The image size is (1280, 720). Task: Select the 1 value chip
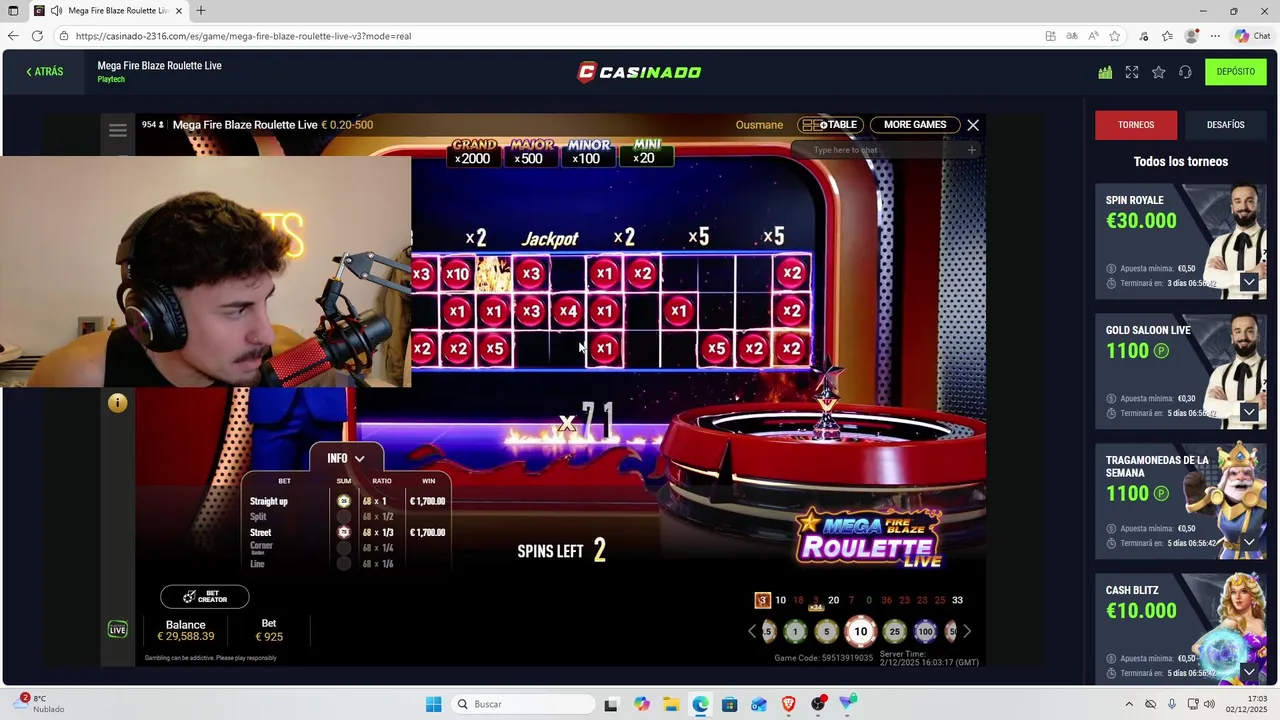coord(795,631)
